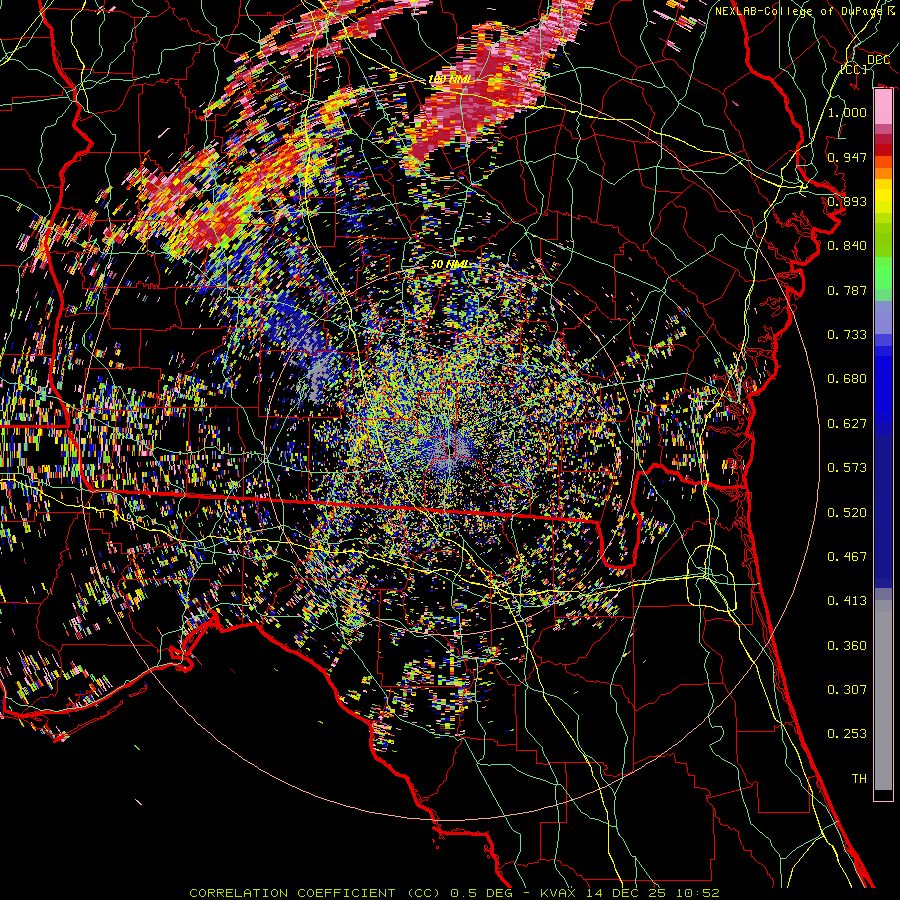900x900 pixels.
Task: Click the 0.680 legend value
Action: click(847, 379)
